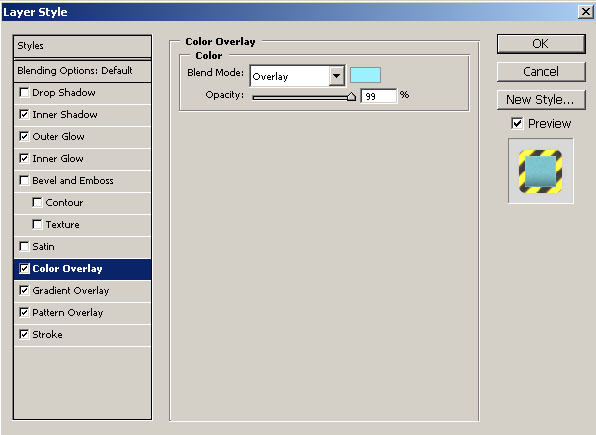Click the striped style preview thumbnail
596x435 pixels.
(x=541, y=171)
